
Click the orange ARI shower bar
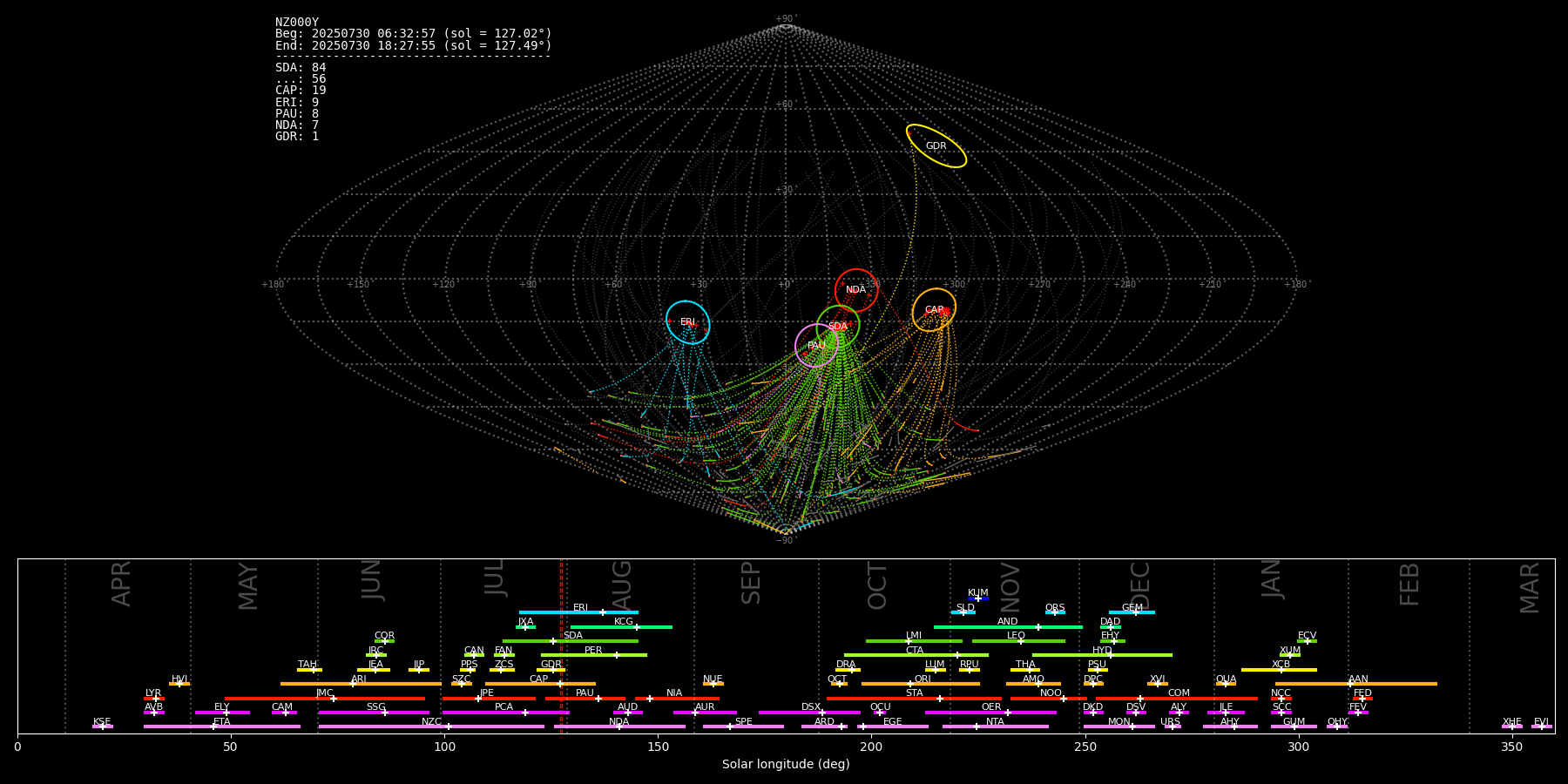pos(361,684)
